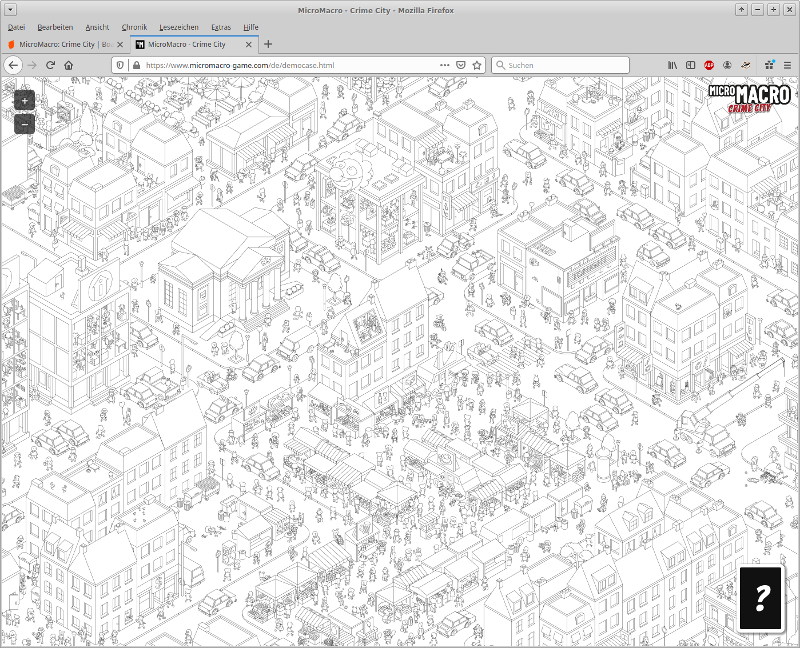Open the Firefox hamburger menu
This screenshot has height=648, width=800.
(x=787, y=65)
